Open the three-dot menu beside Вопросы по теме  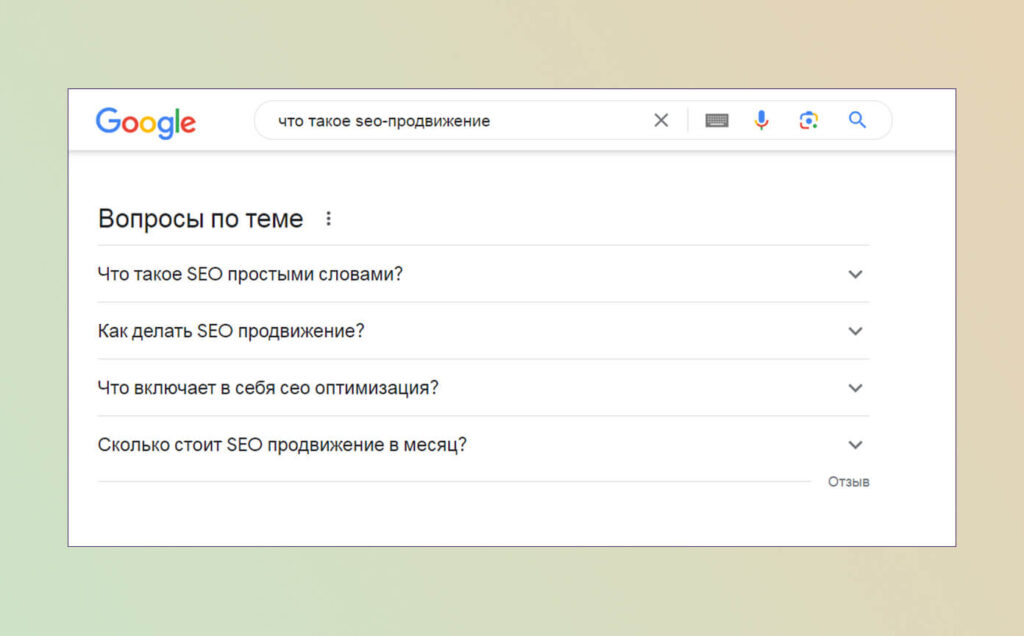coord(328,219)
